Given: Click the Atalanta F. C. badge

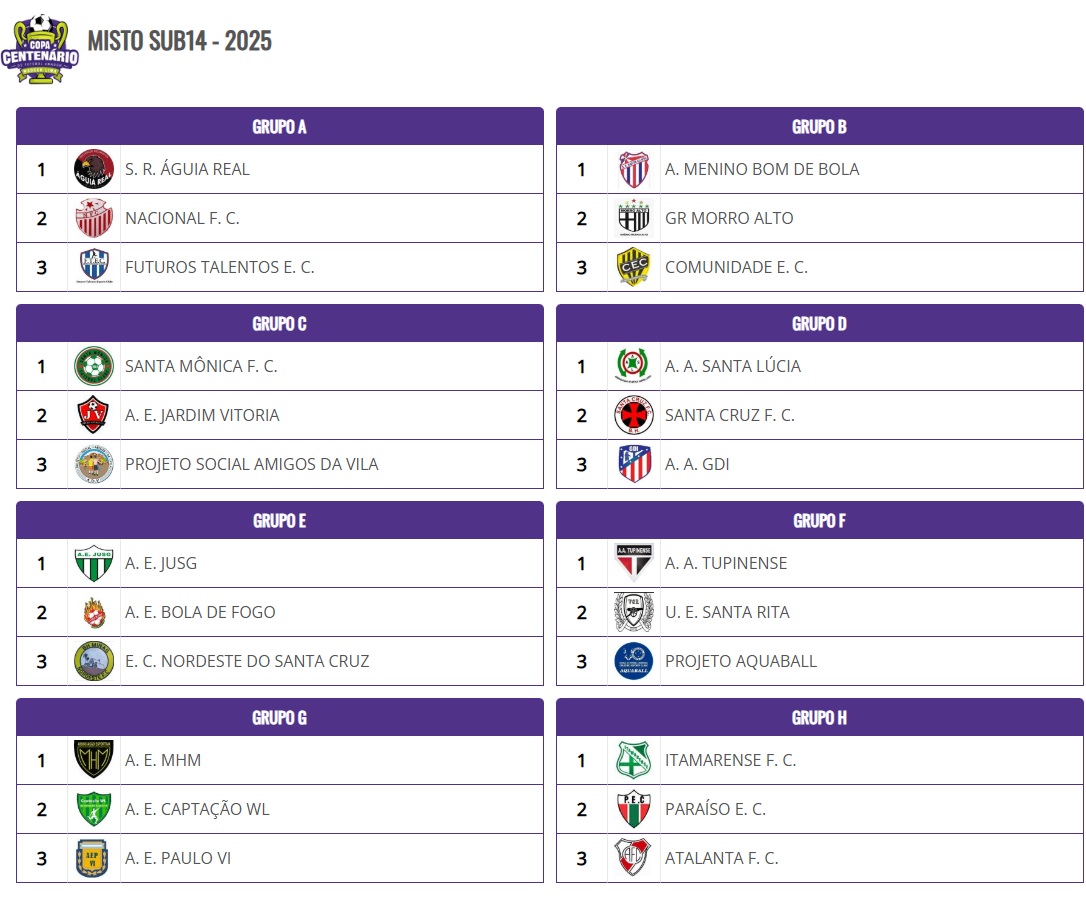Looking at the screenshot, I should [632, 857].
